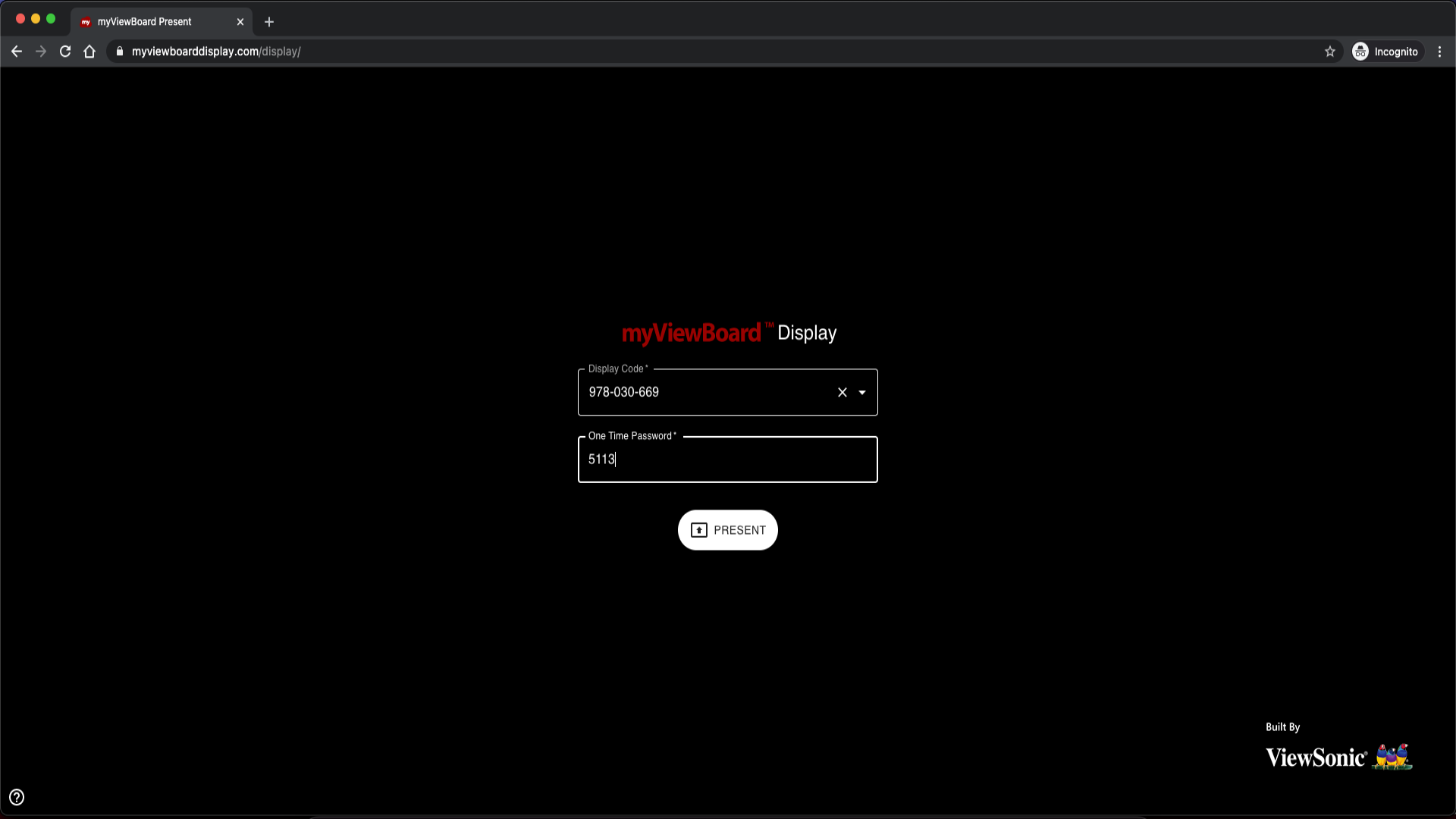Expand the Display Code dropdown arrow

tap(862, 392)
